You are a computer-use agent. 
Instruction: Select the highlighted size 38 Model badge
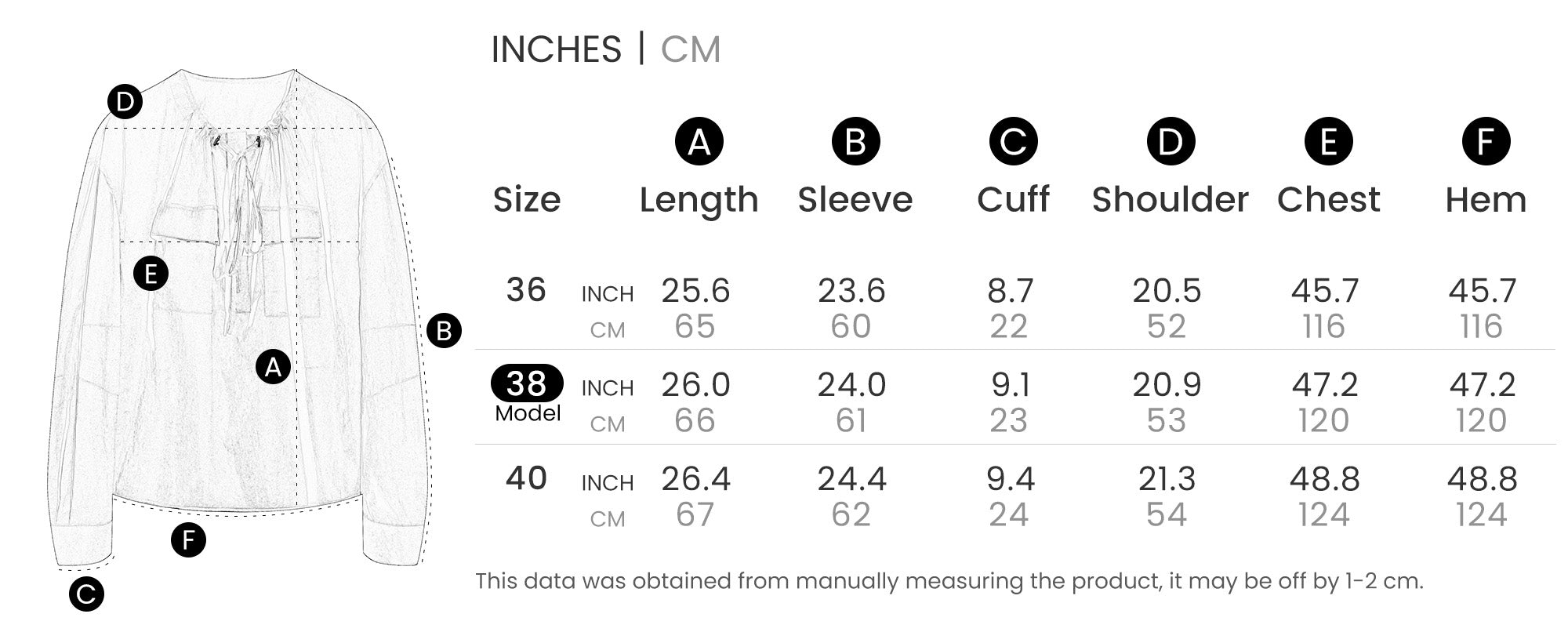(x=527, y=383)
